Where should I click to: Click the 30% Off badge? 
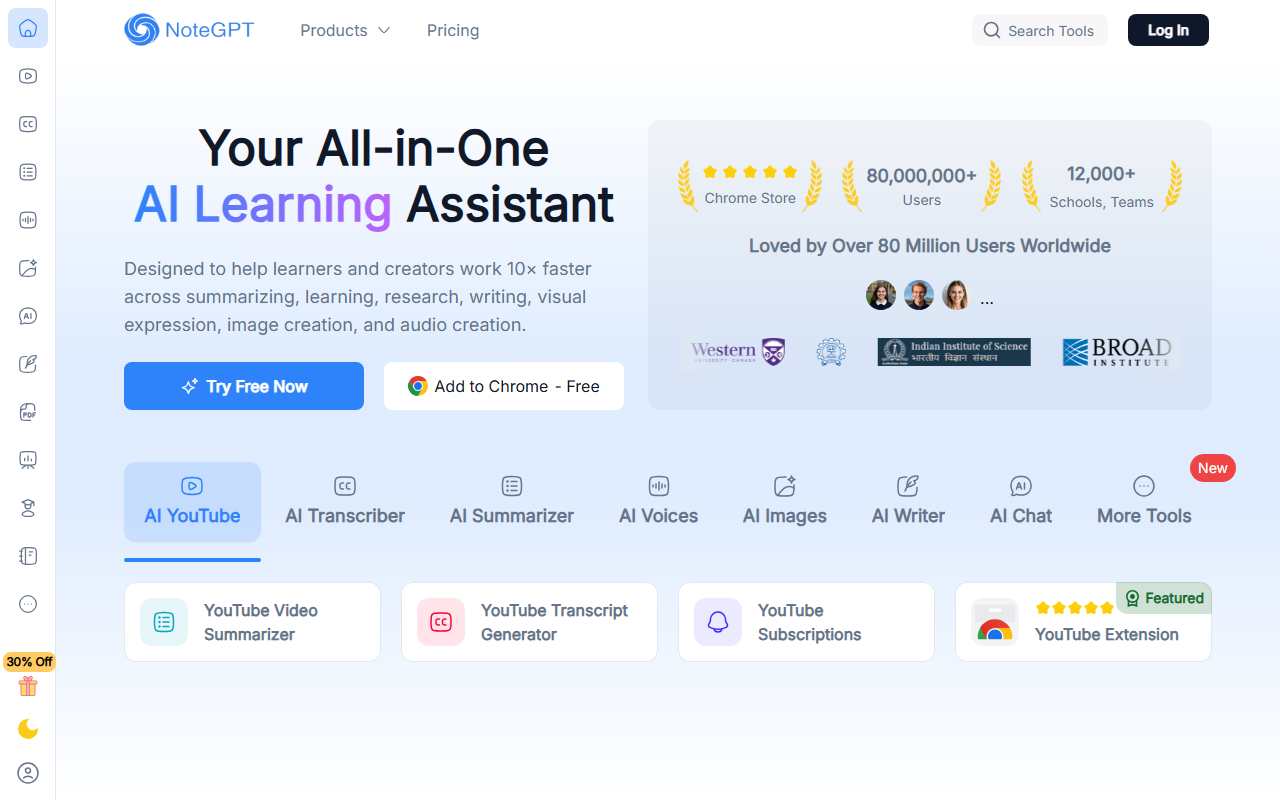[x=29, y=662]
